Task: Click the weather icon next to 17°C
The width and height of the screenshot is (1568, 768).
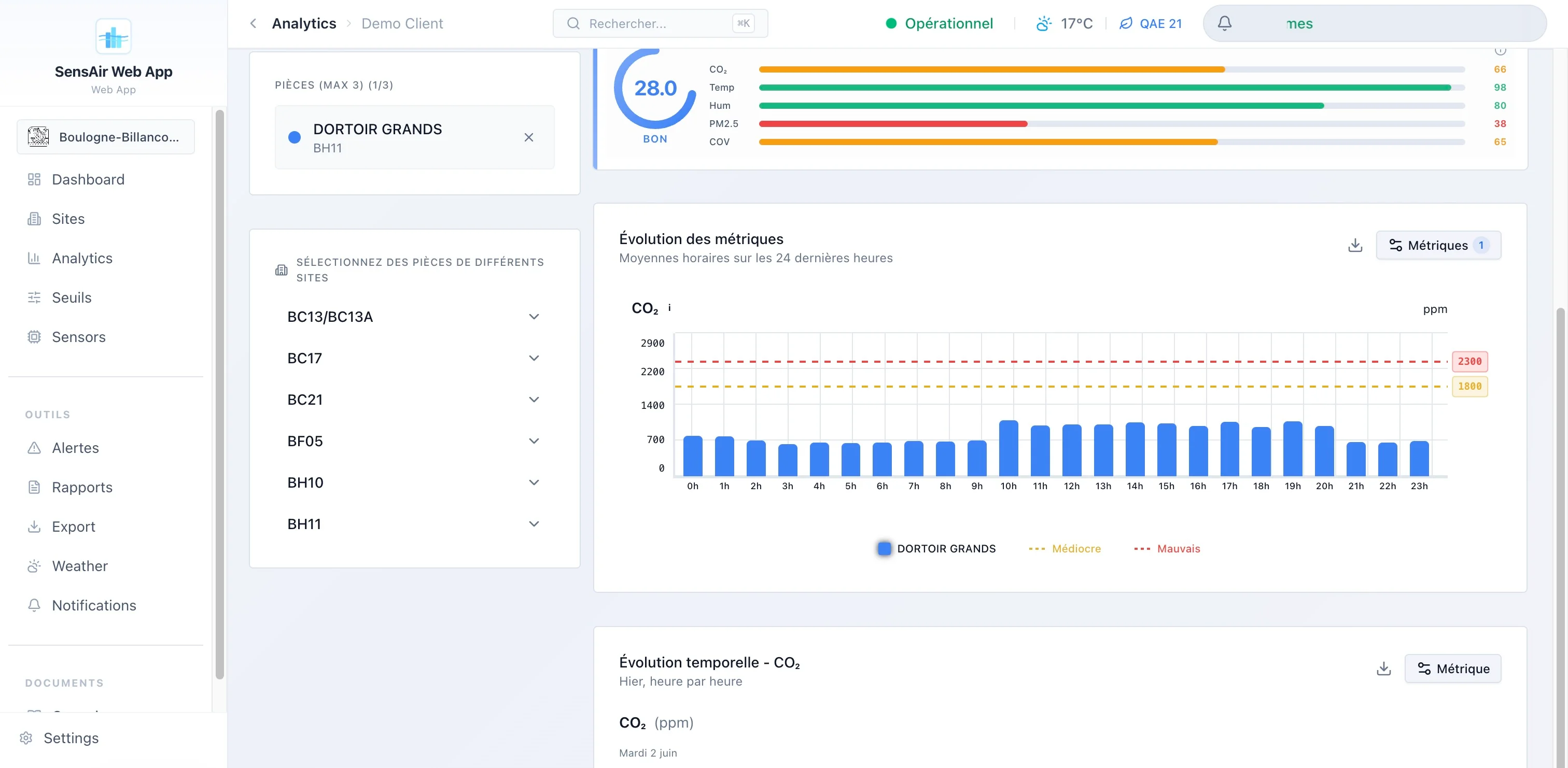Action: [1044, 24]
